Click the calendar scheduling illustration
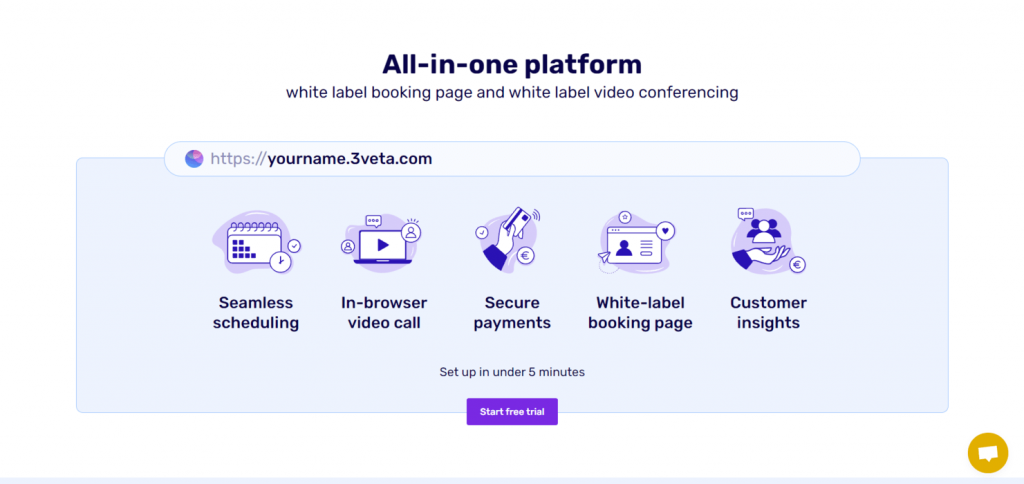 257,242
